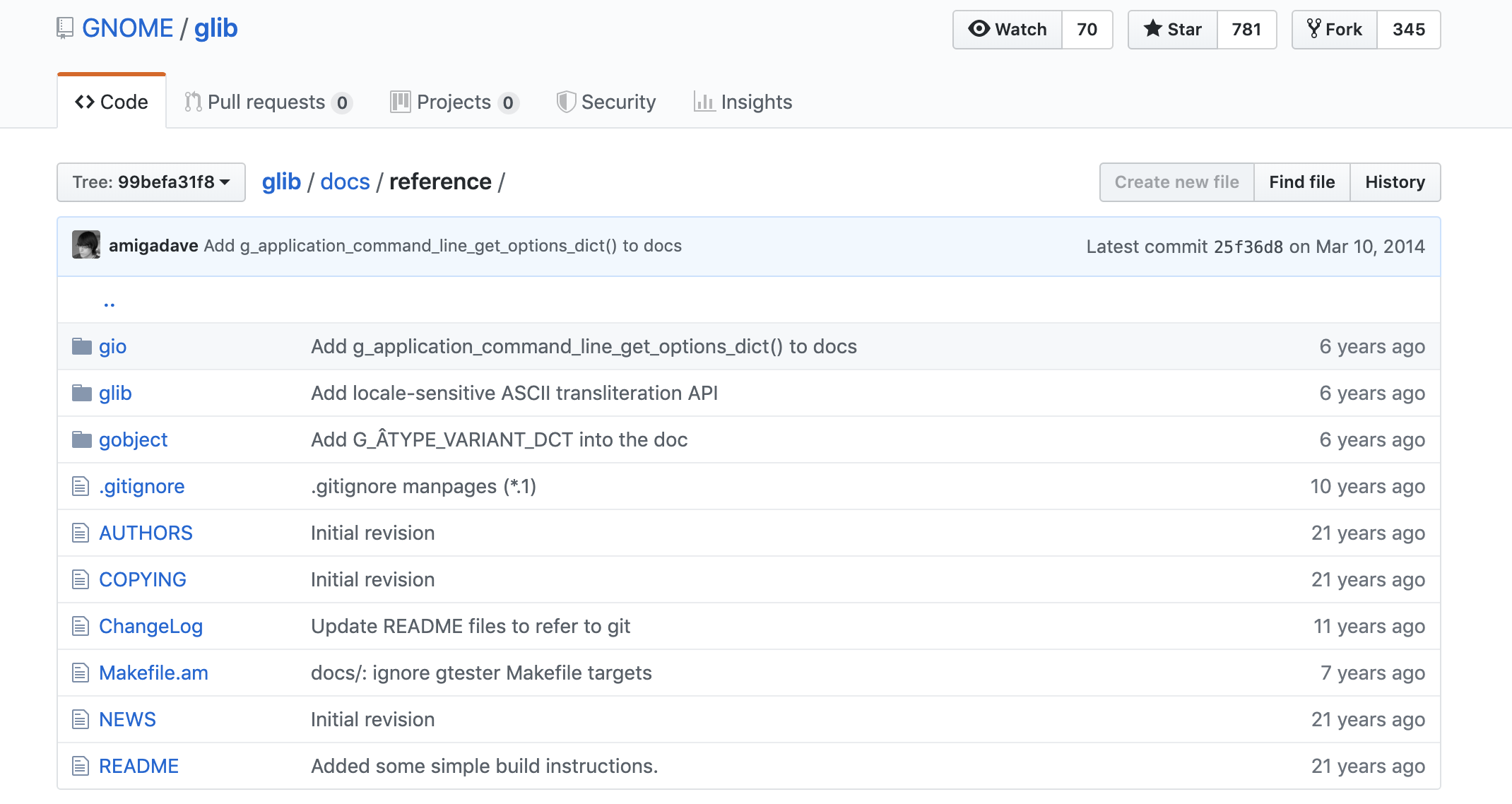This screenshot has height=804, width=1512.
Task: Click the .gitignore file icon
Action: pos(81,486)
